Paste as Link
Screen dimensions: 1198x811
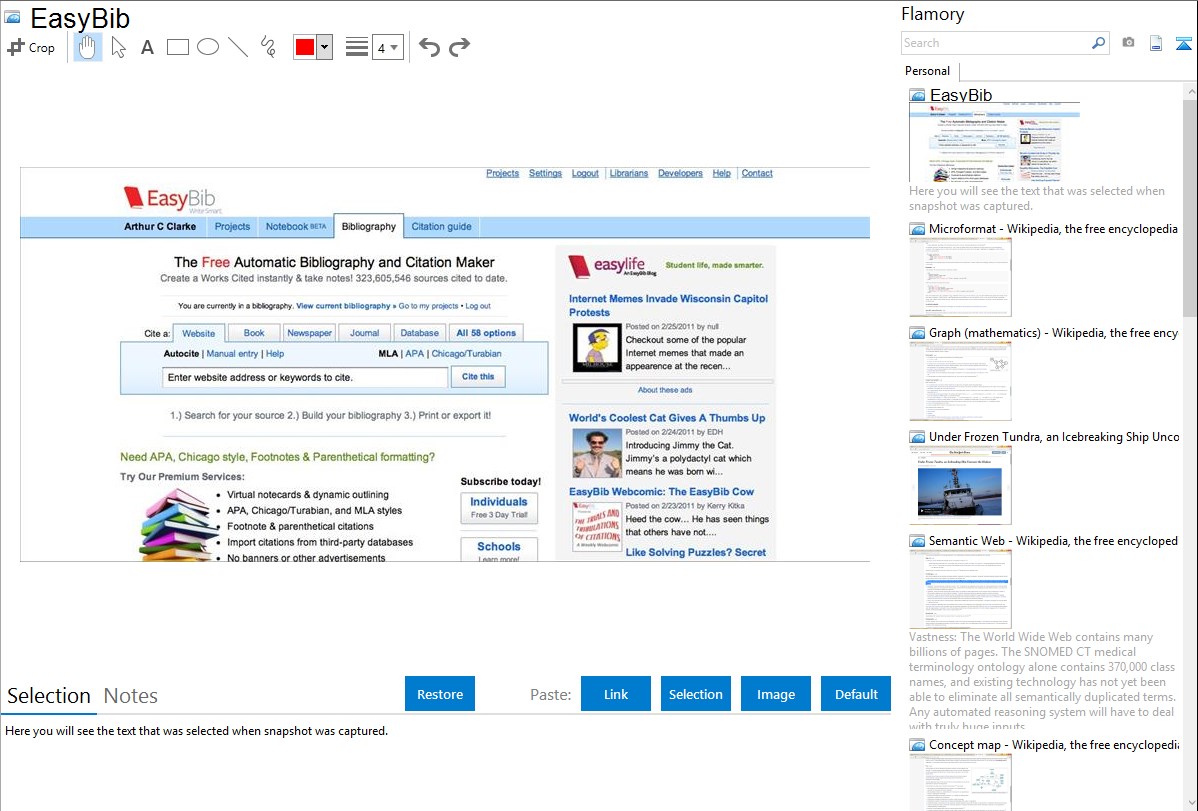pyautogui.click(x=616, y=694)
